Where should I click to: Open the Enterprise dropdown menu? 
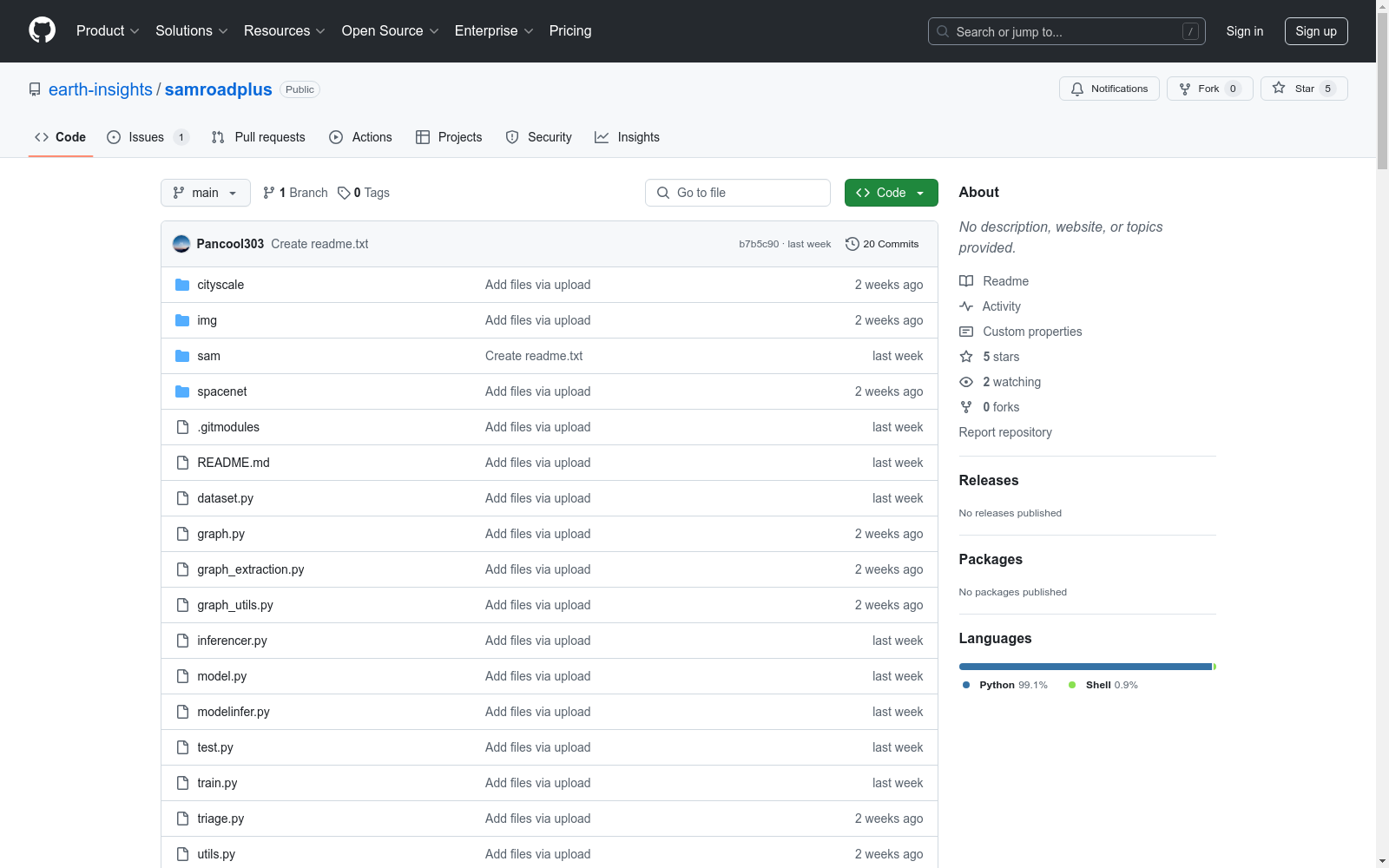[494, 30]
